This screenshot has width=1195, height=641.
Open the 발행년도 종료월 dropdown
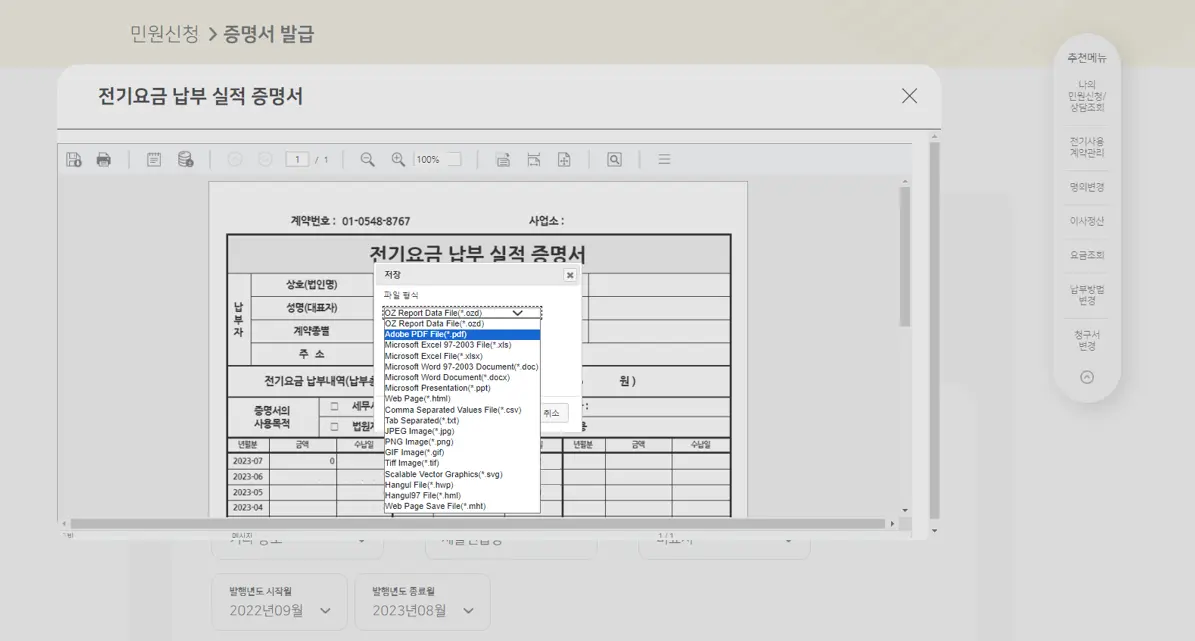[422, 602]
